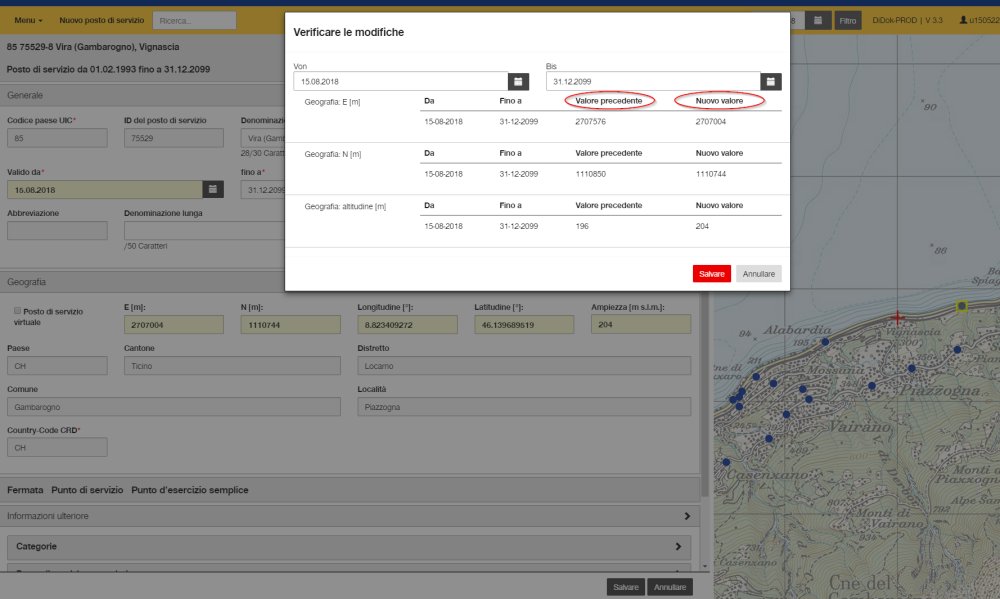Click the Geografia: N [m] row label
The width and height of the screenshot is (1000, 599).
[333, 154]
